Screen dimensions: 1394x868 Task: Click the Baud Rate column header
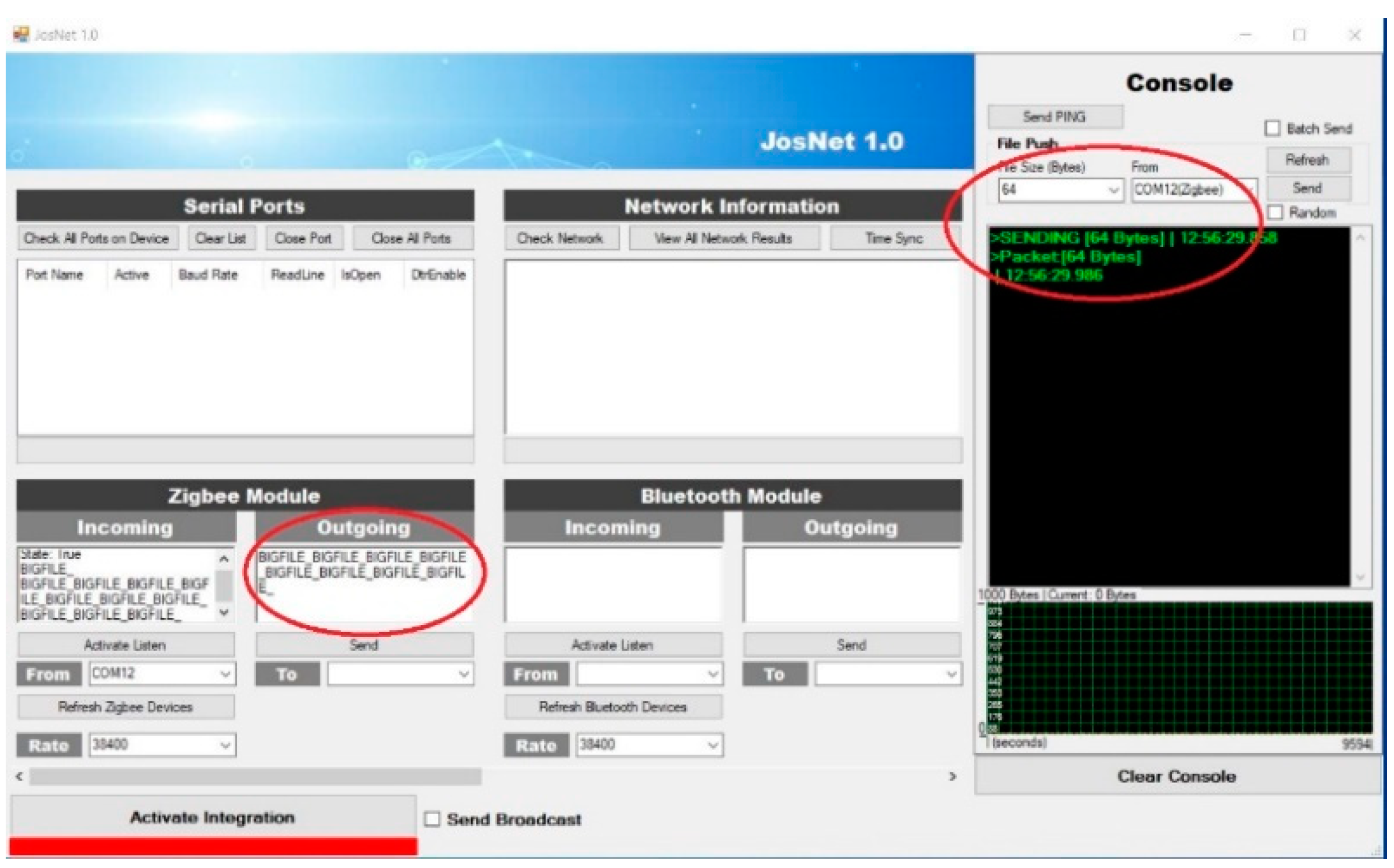coord(208,275)
